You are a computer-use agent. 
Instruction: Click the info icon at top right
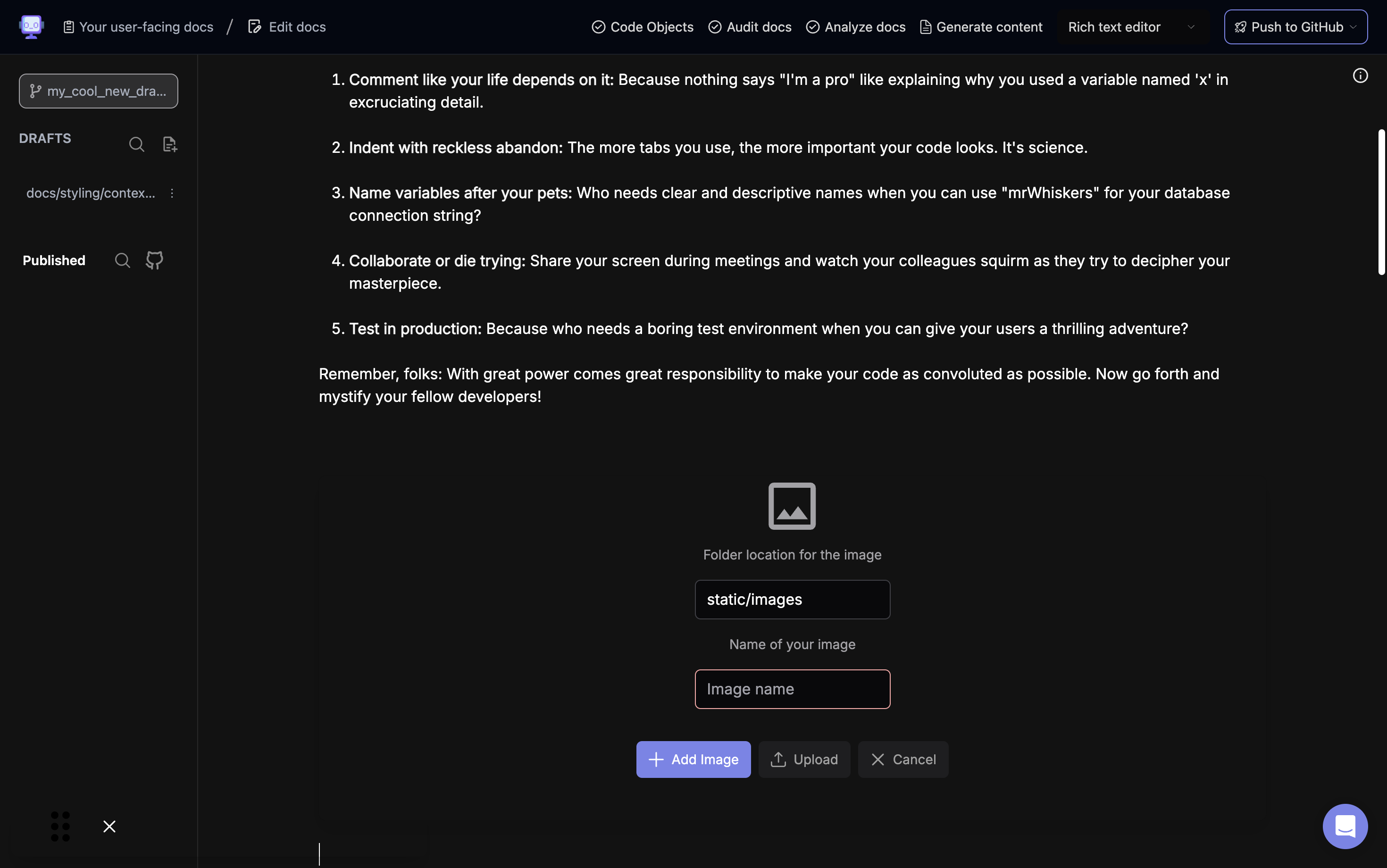coord(1360,76)
